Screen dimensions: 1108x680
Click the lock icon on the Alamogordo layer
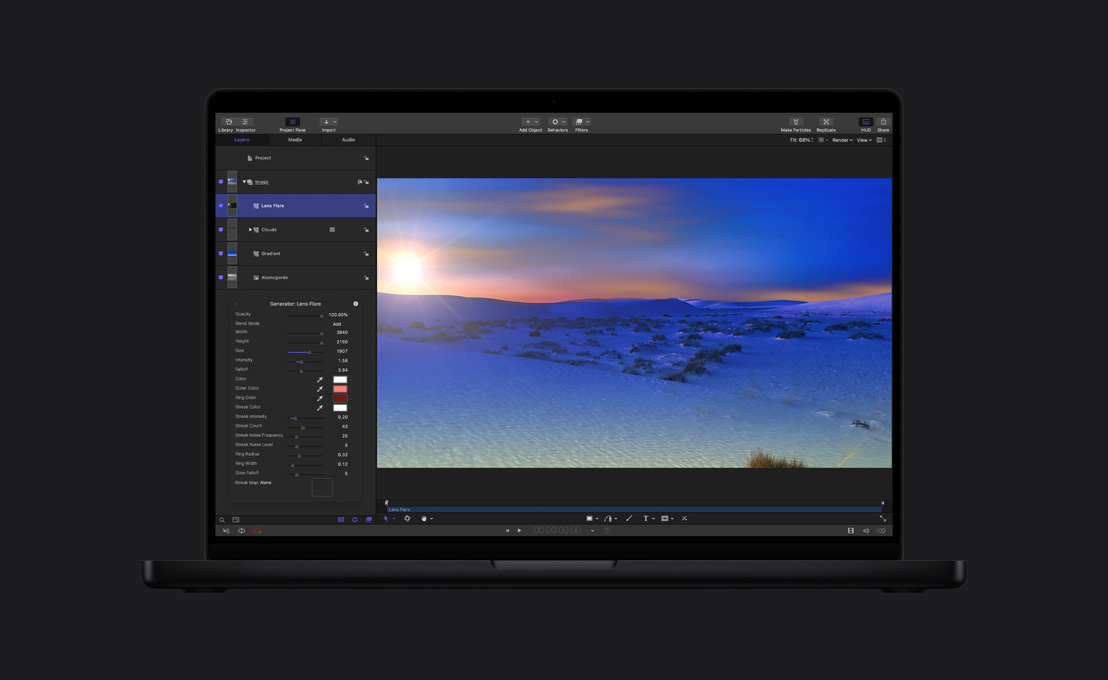click(x=365, y=277)
